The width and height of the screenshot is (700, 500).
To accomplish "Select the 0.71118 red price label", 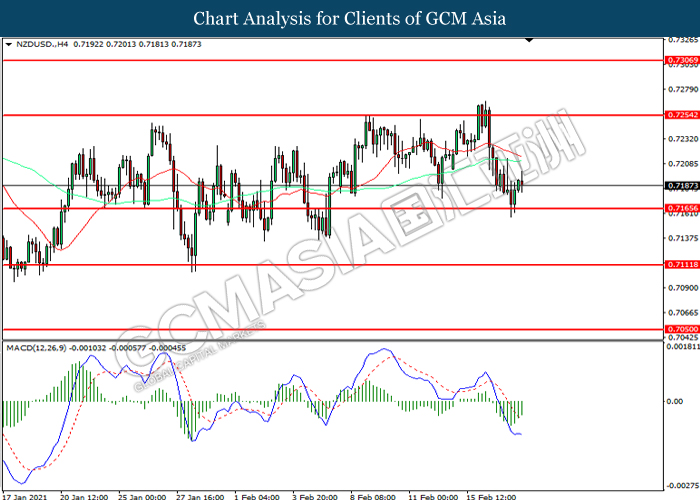I will (681, 265).
